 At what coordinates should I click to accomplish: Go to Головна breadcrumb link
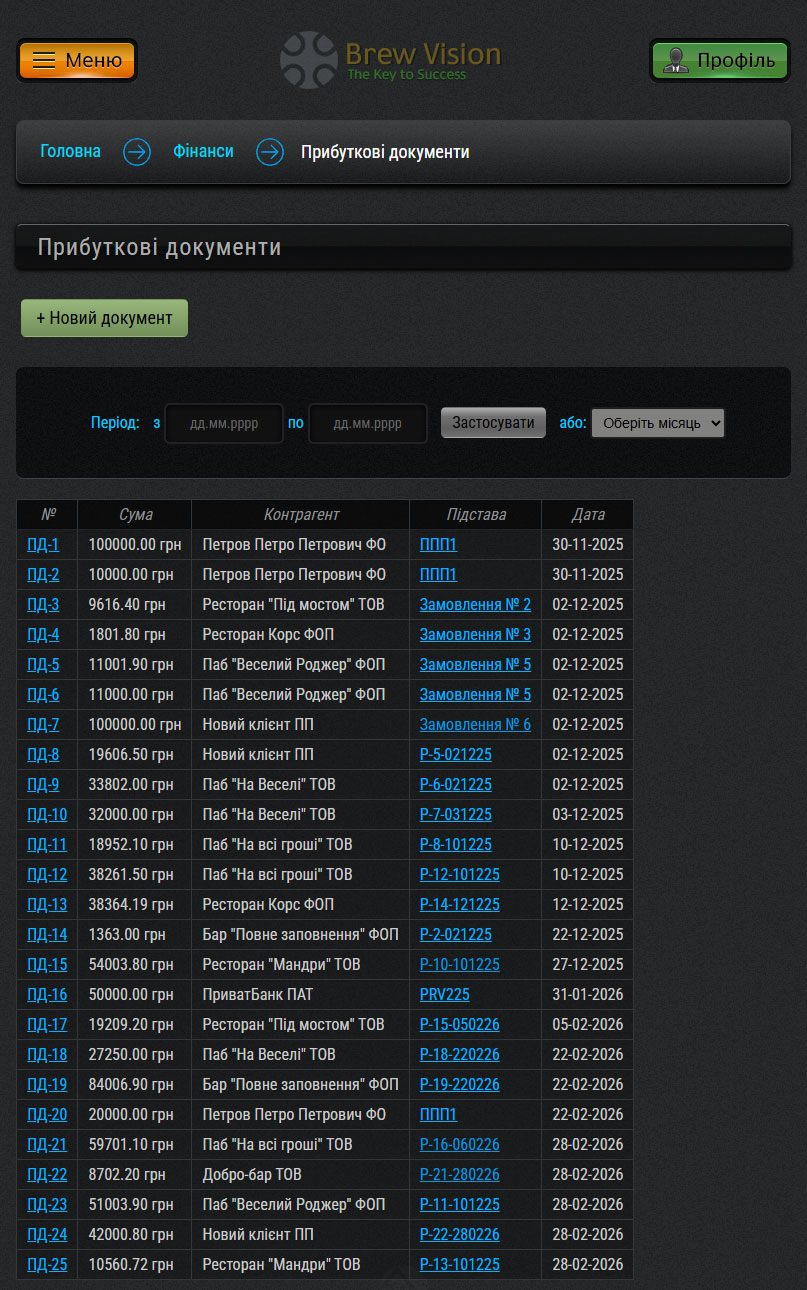point(70,152)
